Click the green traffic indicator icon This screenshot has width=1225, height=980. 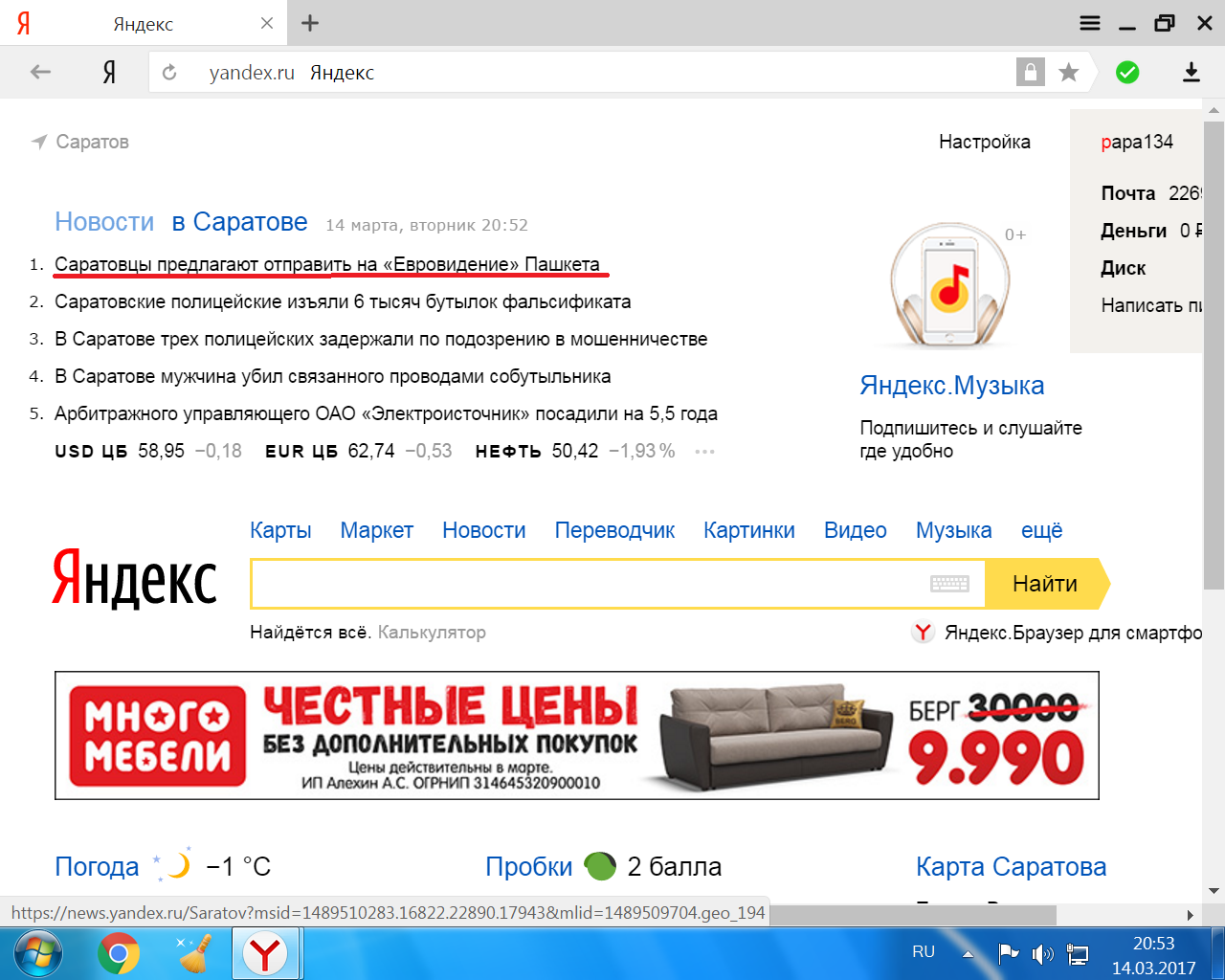[600, 866]
